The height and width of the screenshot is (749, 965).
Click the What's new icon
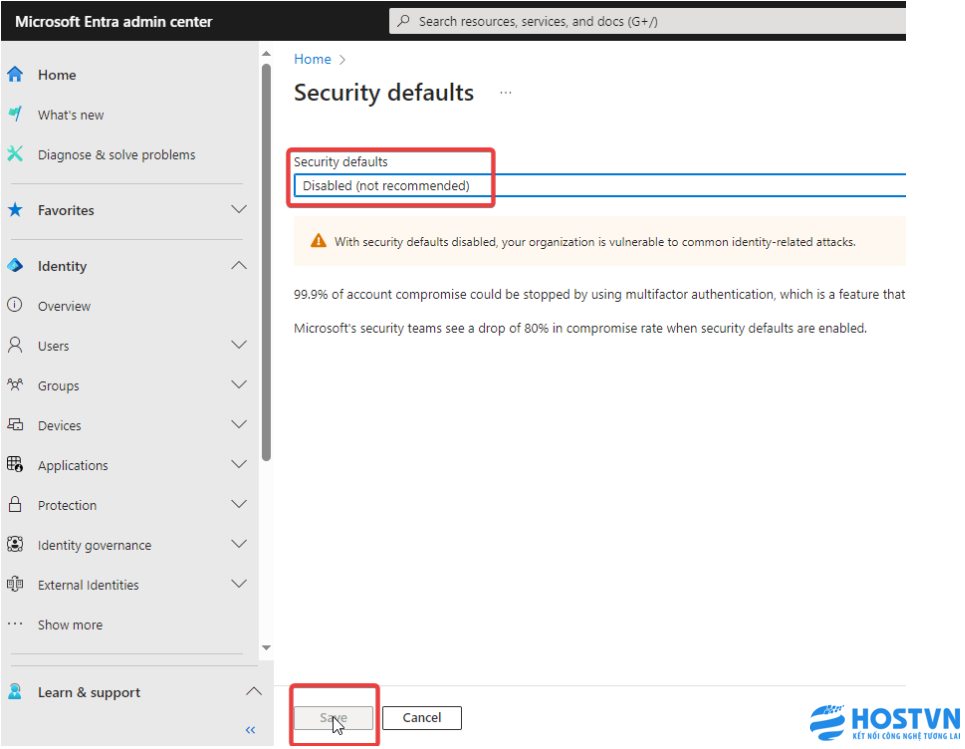tap(15, 114)
